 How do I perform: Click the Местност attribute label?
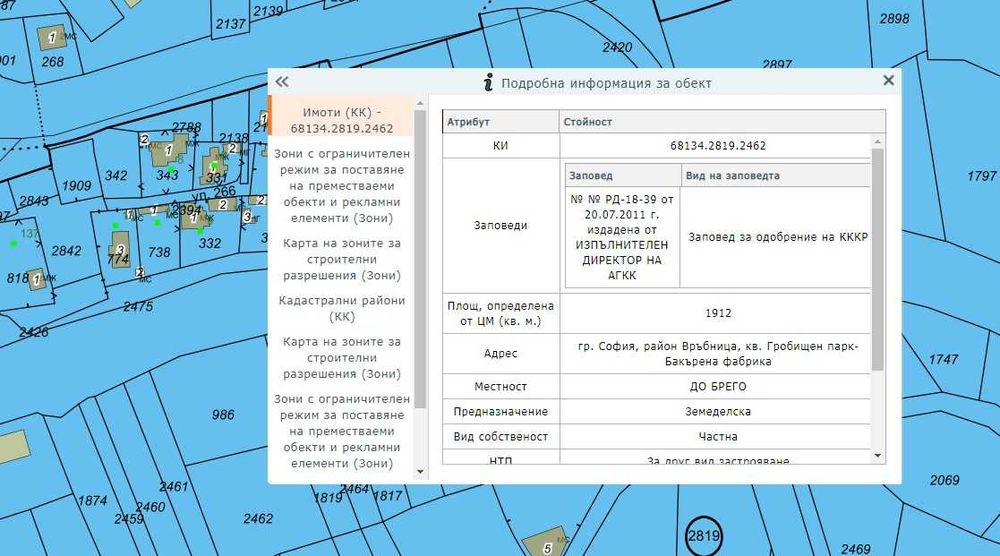(x=501, y=386)
